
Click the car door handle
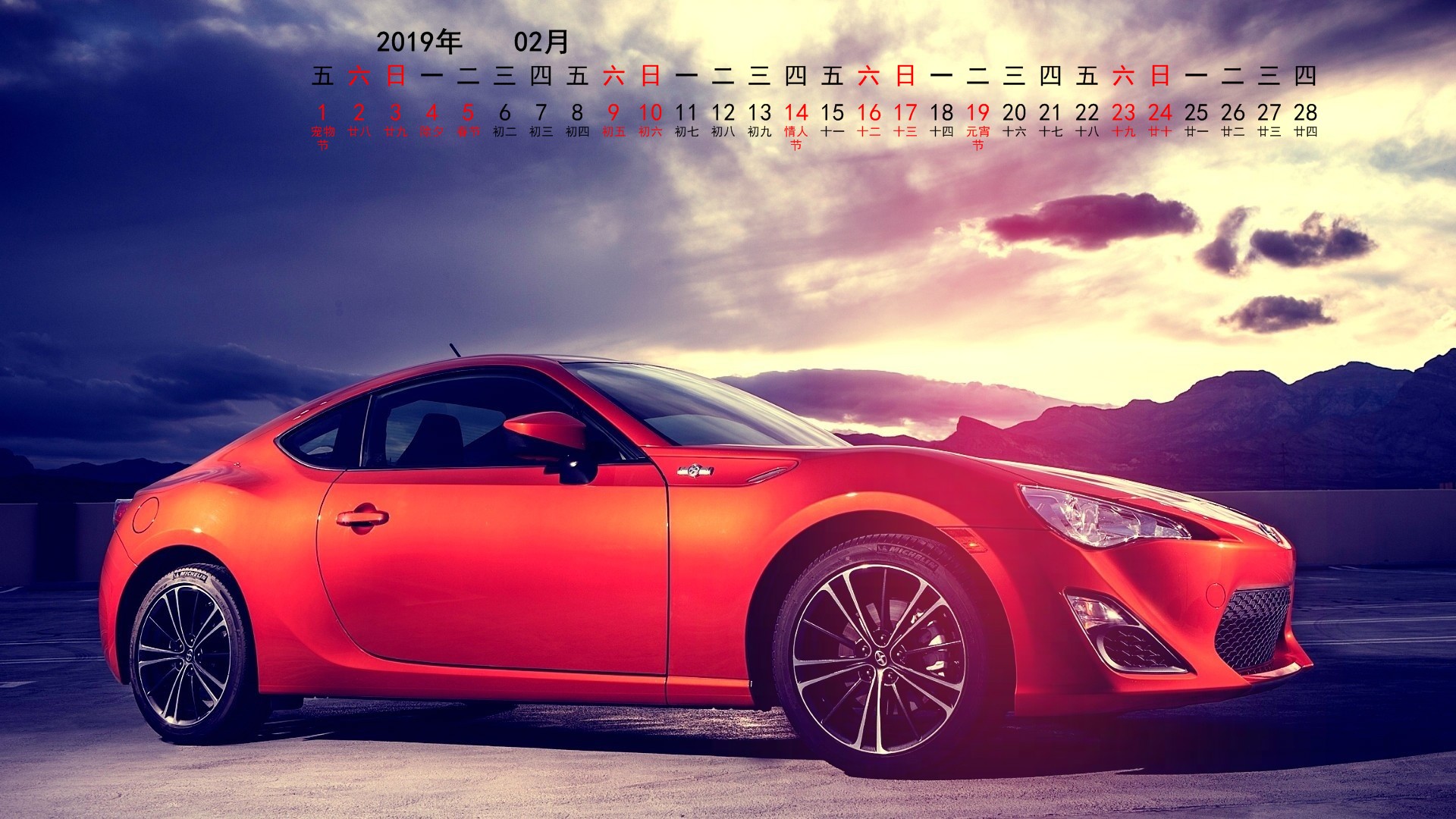[x=362, y=518]
